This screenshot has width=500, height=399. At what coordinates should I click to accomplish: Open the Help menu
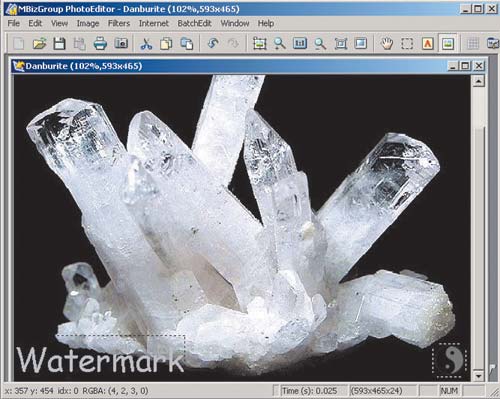pos(266,23)
